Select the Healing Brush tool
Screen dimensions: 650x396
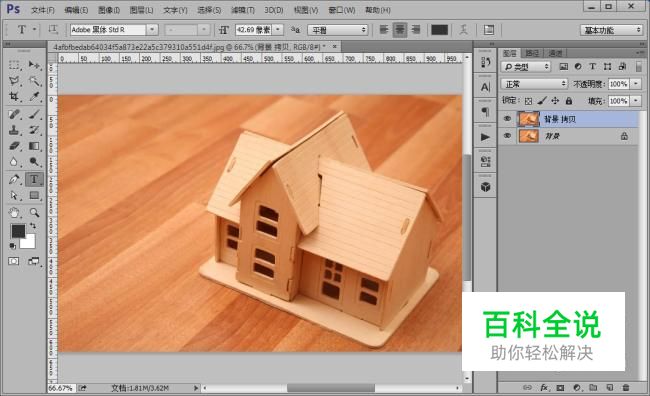pyautogui.click(x=14, y=114)
